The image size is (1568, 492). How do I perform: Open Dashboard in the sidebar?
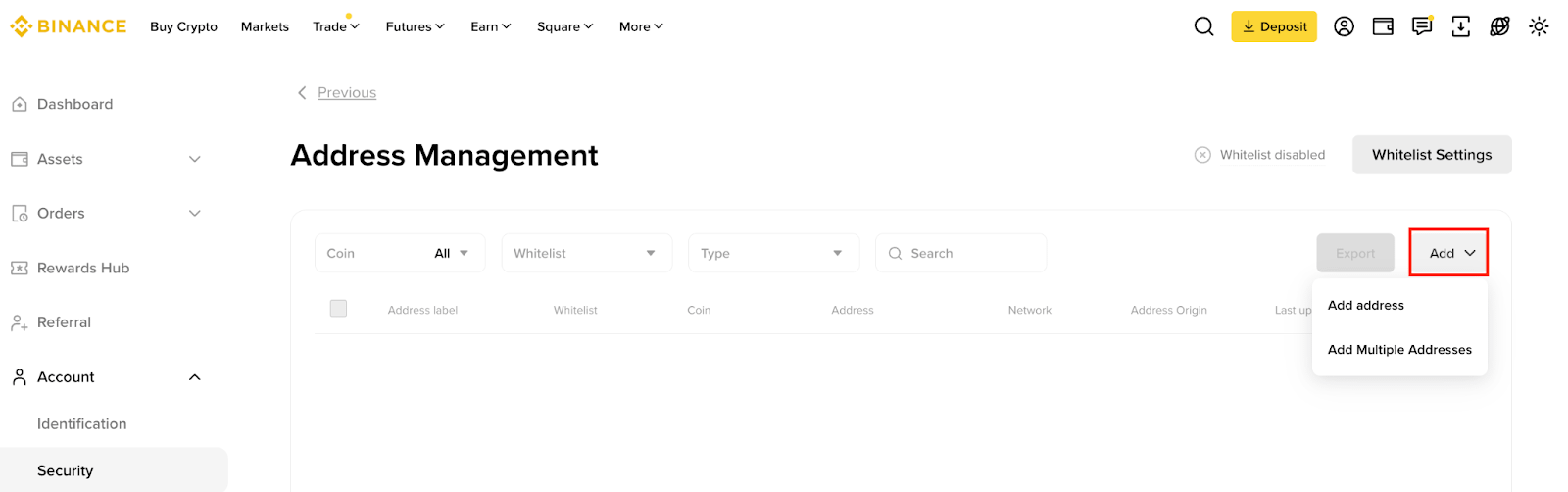pyautogui.click(x=75, y=104)
